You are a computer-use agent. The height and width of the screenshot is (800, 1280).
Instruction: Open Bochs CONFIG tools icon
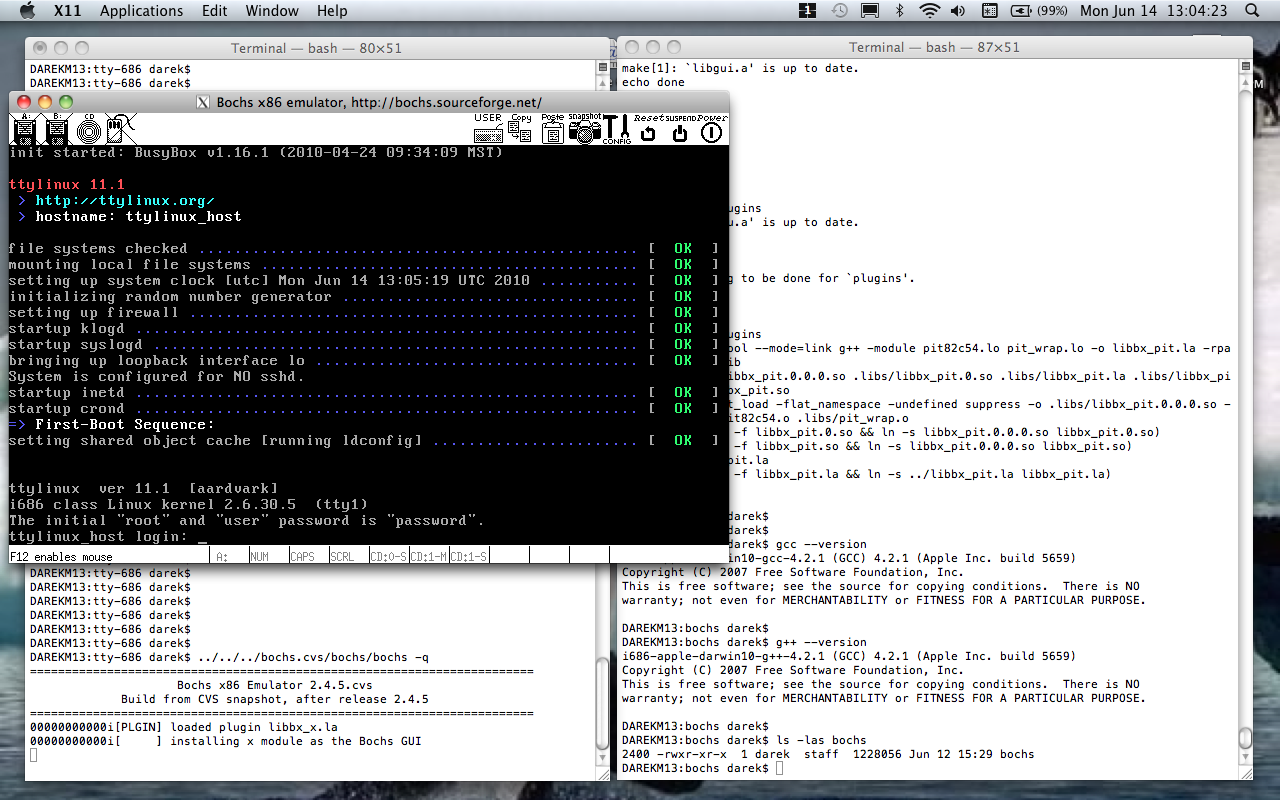pyautogui.click(x=616, y=128)
